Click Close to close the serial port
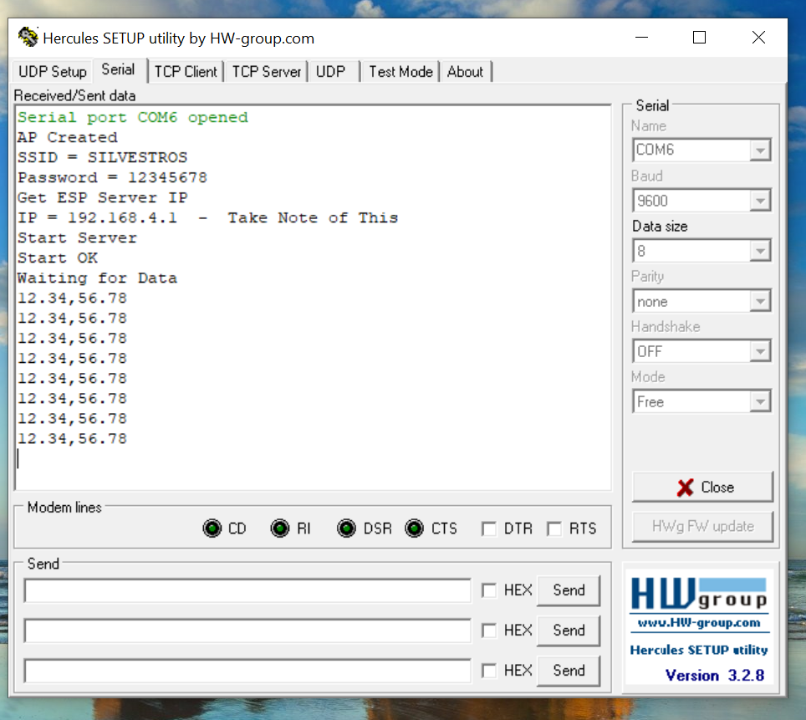806x720 pixels. pos(702,487)
